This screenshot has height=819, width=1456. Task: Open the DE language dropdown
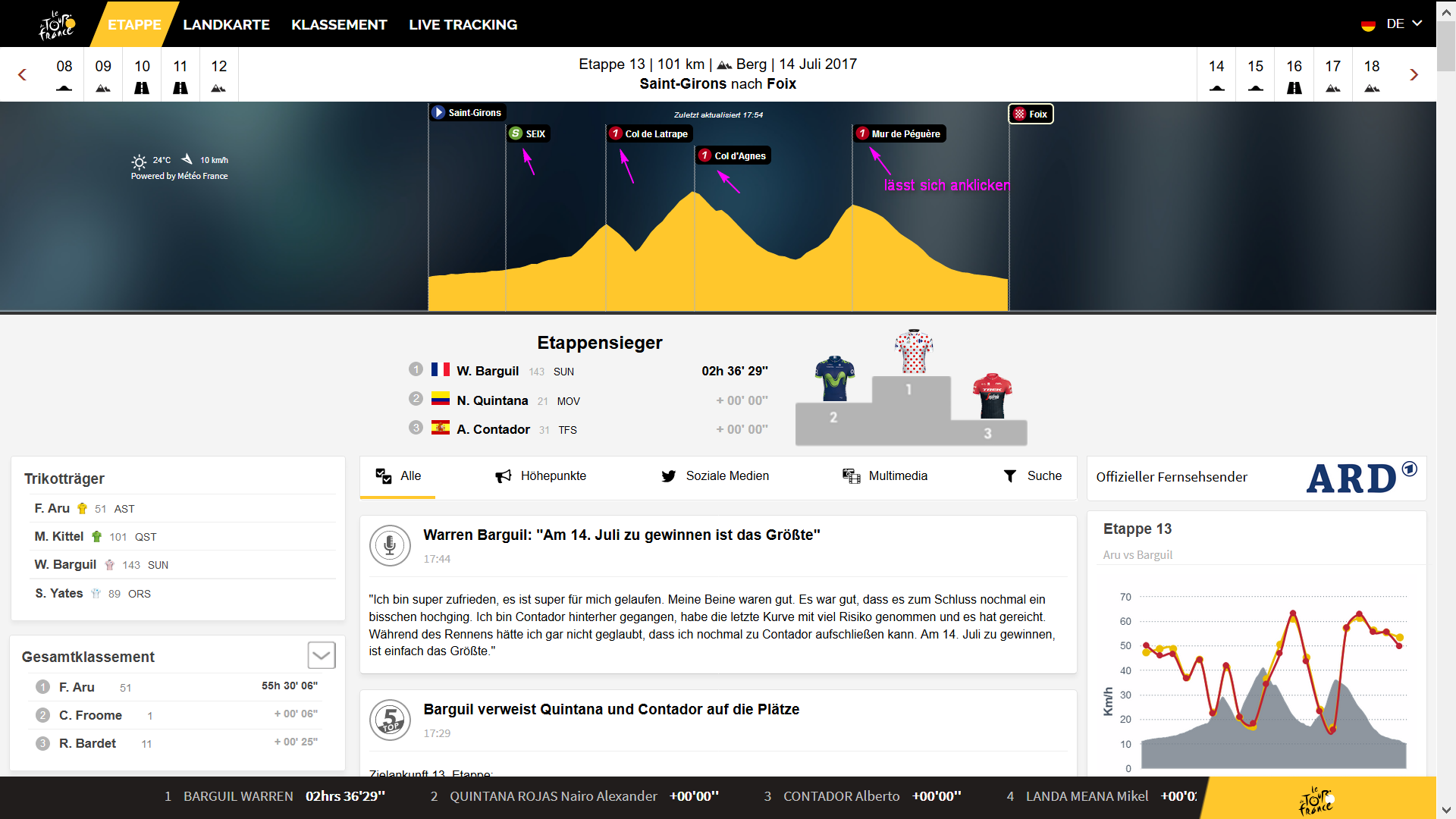click(x=1394, y=24)
